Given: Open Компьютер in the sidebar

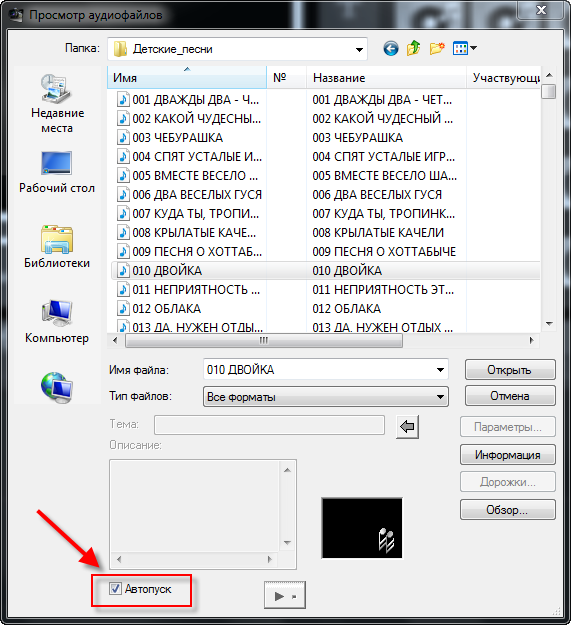Looking at the screenshot, I should [x=57, y=322].
